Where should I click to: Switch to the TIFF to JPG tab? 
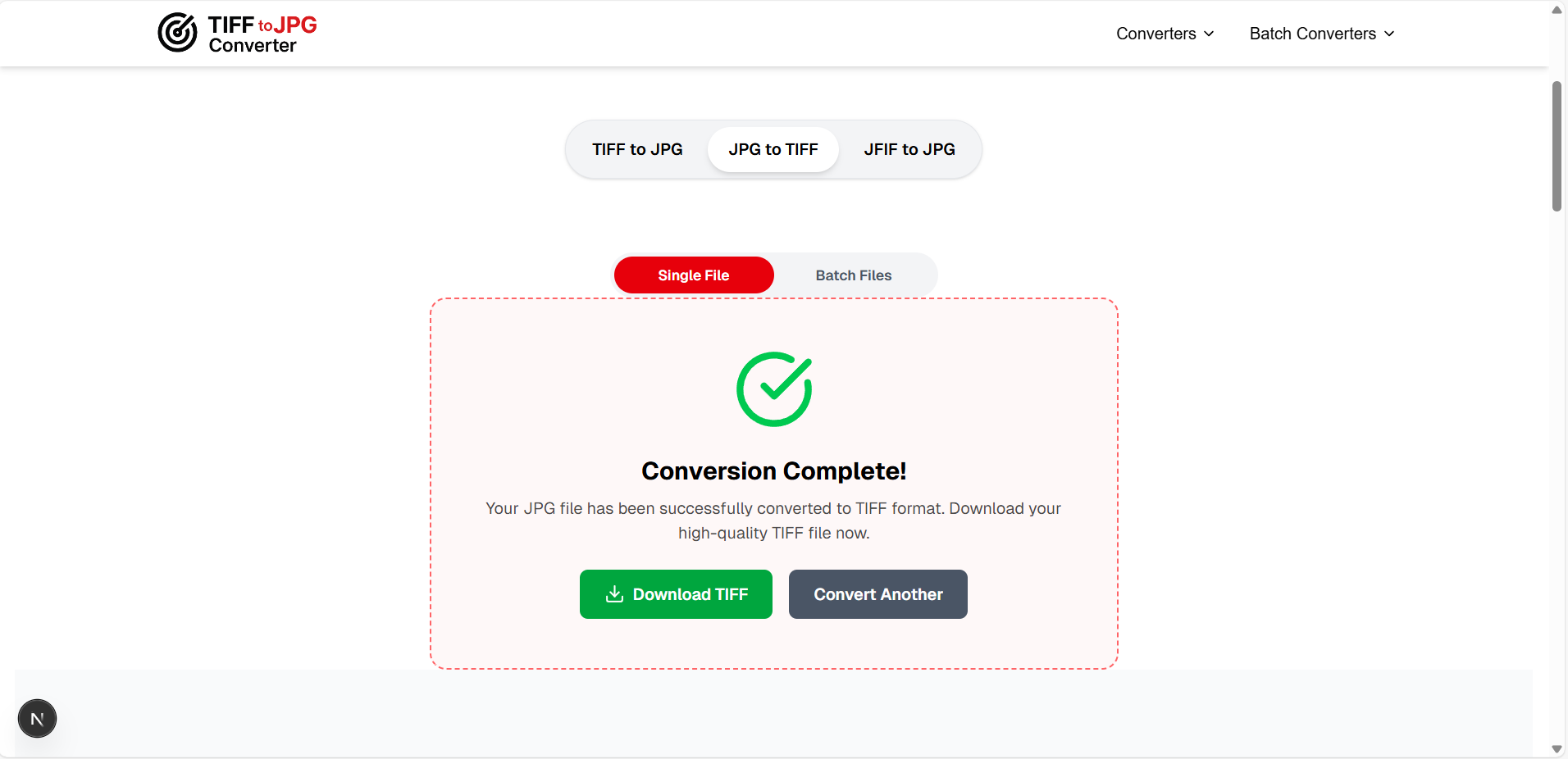coord(637,149)
